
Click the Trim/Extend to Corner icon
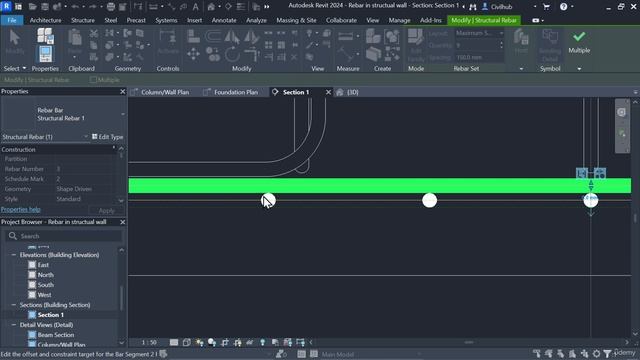pos(252,54)
